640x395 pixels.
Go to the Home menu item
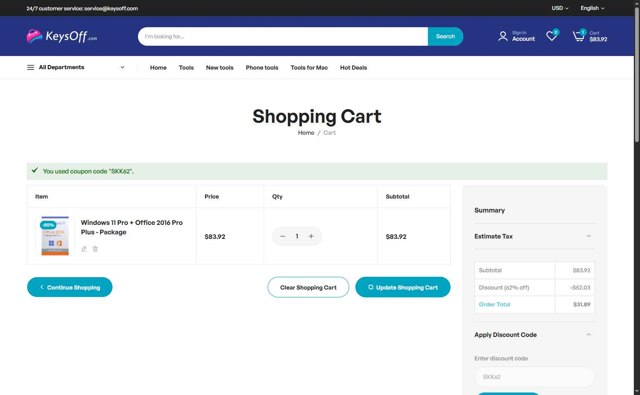[158, 68]
